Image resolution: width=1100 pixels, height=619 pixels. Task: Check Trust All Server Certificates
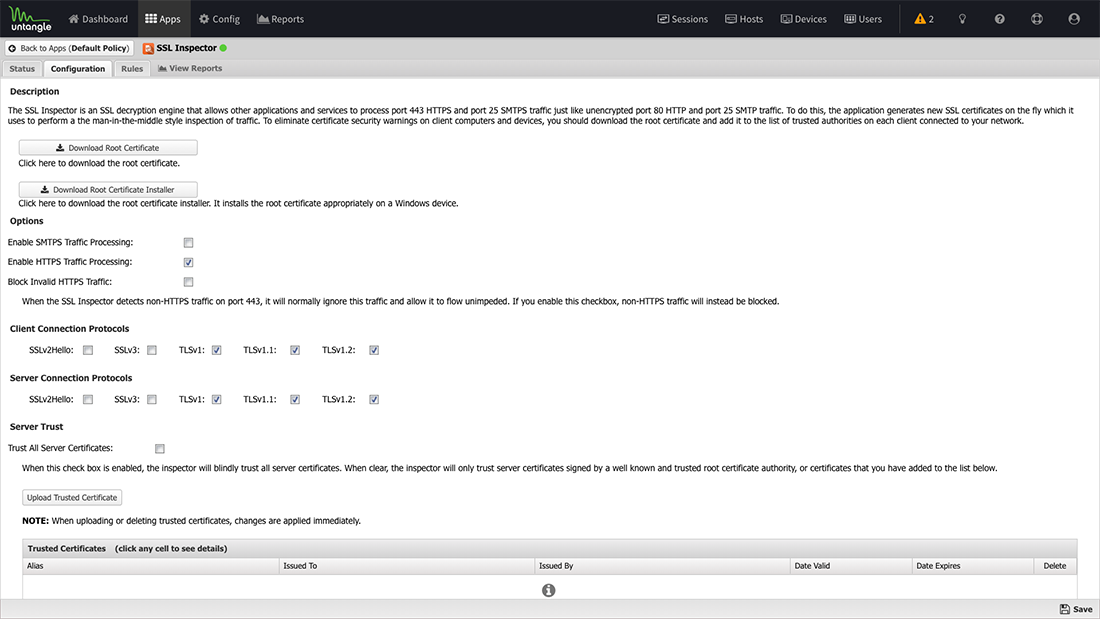click(160, 448)
